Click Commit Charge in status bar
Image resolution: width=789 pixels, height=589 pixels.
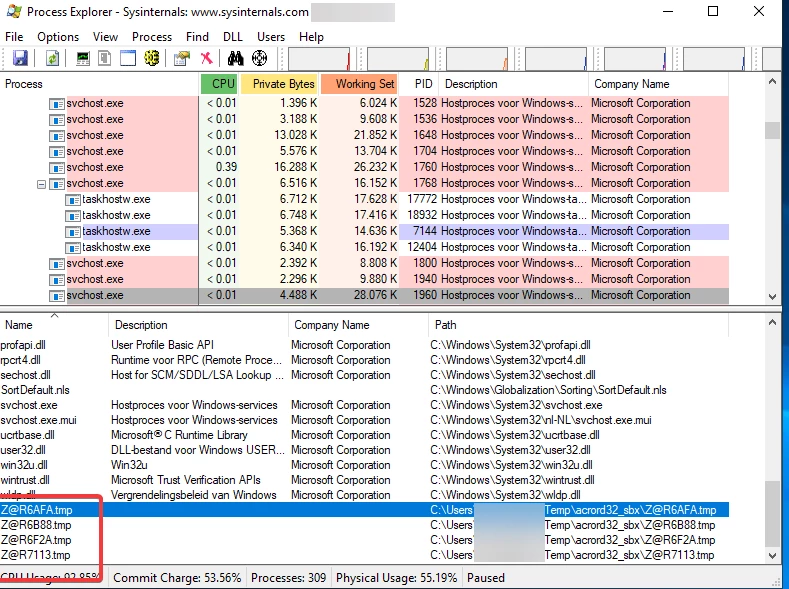(177, 578)
